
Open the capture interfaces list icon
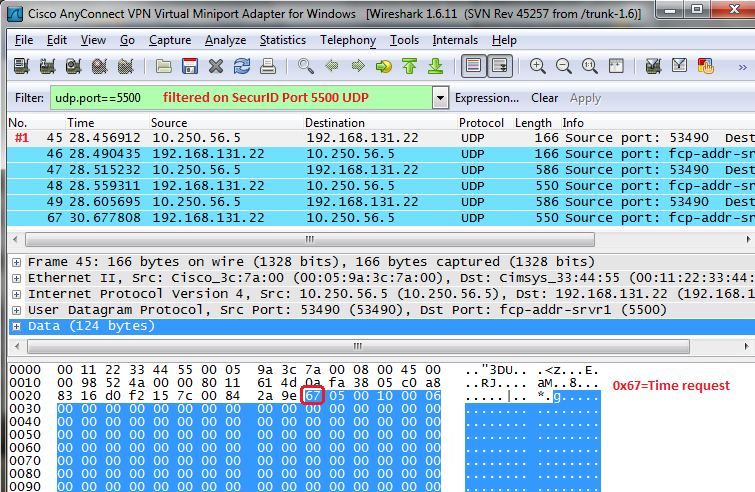(22, 66)
